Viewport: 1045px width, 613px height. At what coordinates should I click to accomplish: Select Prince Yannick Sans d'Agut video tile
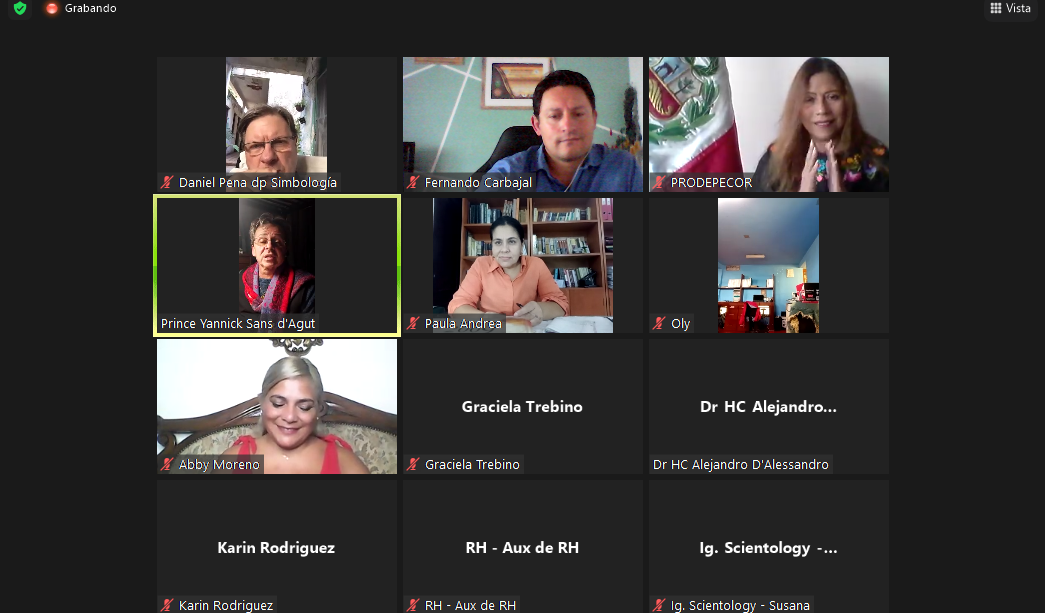coord(277,265)
